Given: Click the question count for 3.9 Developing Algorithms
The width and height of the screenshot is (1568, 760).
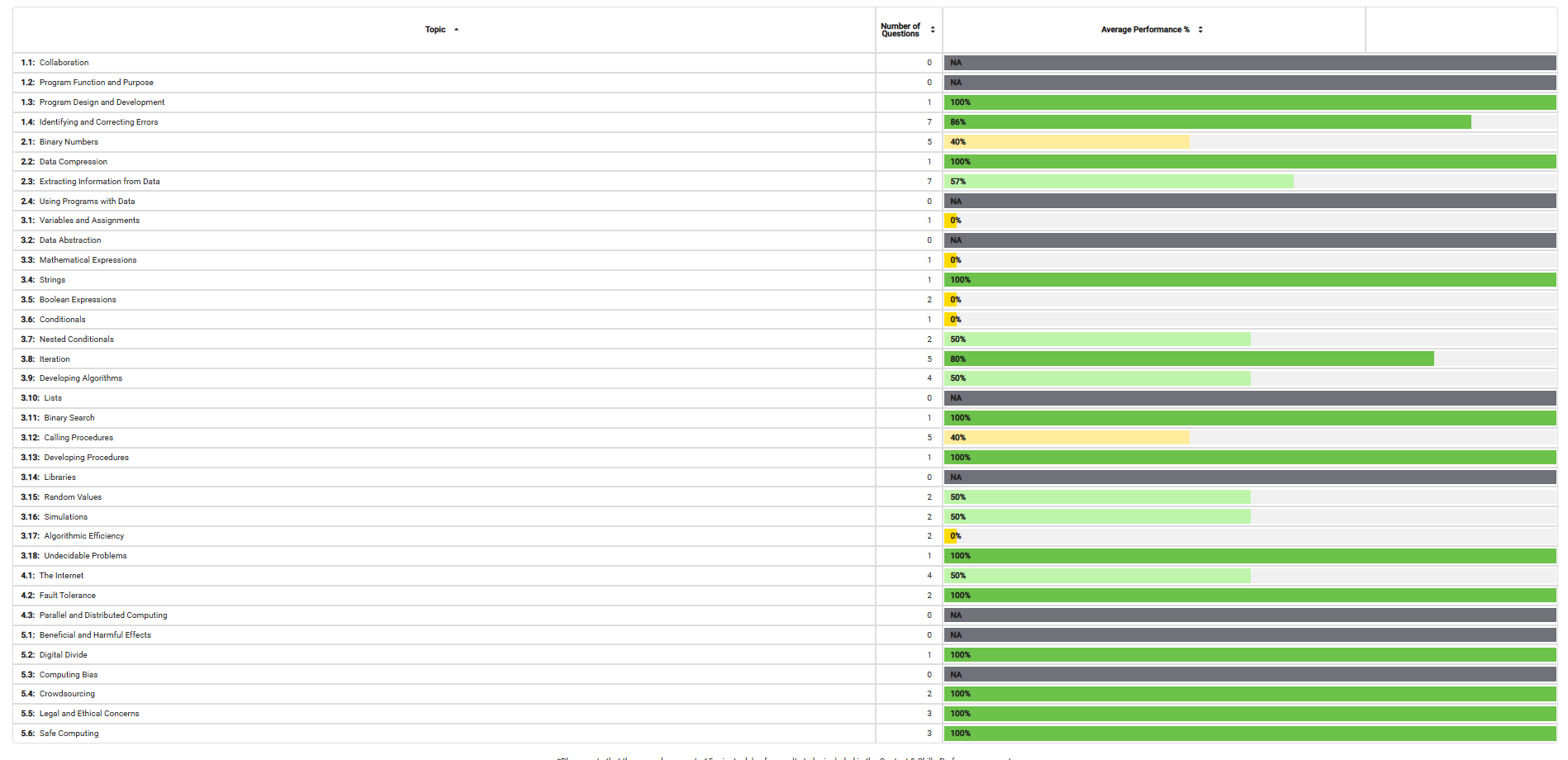Looking at the screenshot, I should [929, 378].
